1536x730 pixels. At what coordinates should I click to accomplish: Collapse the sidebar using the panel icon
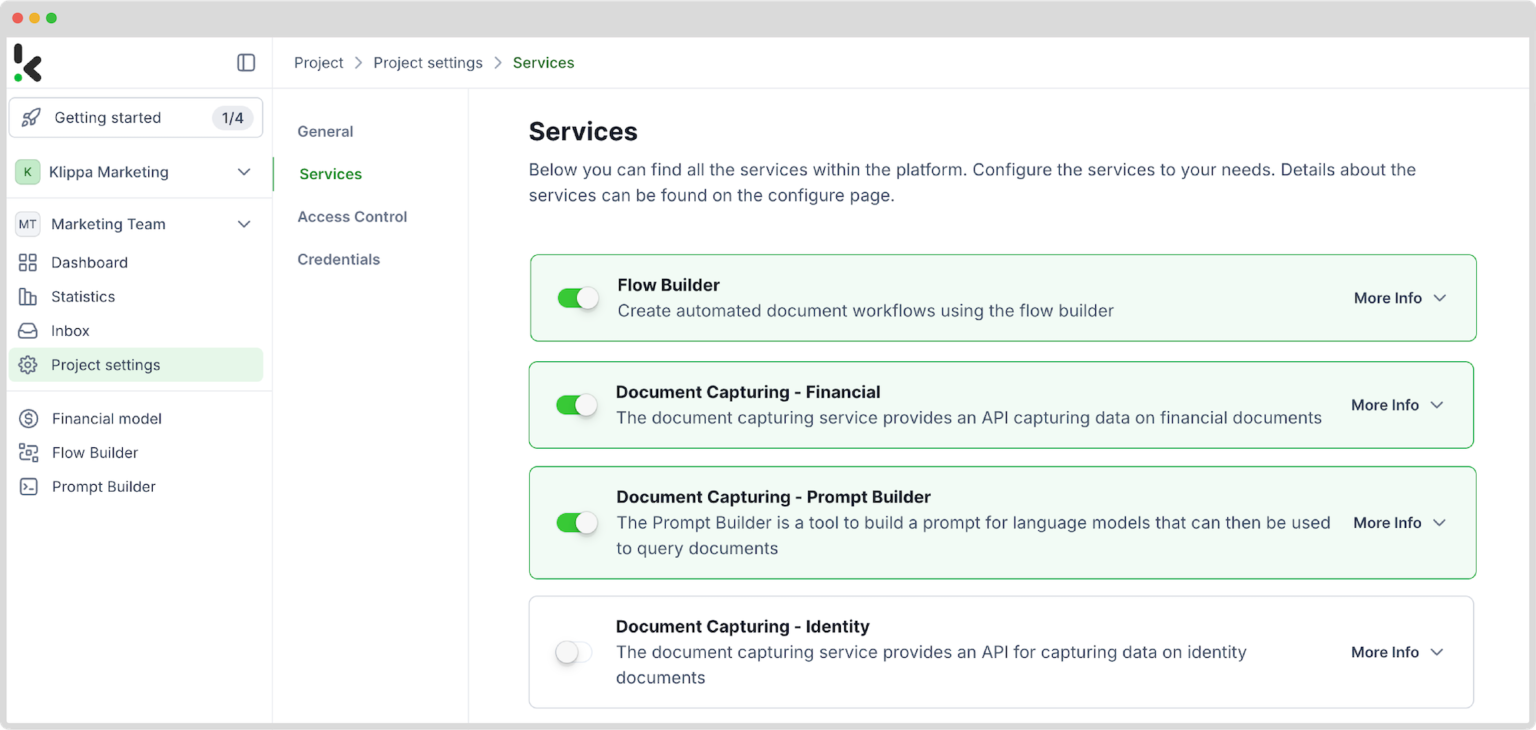coord(246,63)
